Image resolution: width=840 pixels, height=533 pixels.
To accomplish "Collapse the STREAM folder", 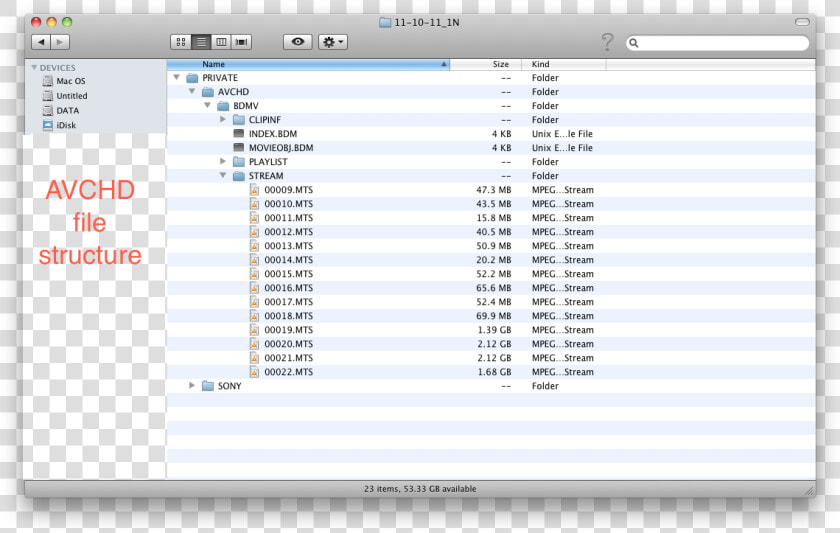I will 223,176.
